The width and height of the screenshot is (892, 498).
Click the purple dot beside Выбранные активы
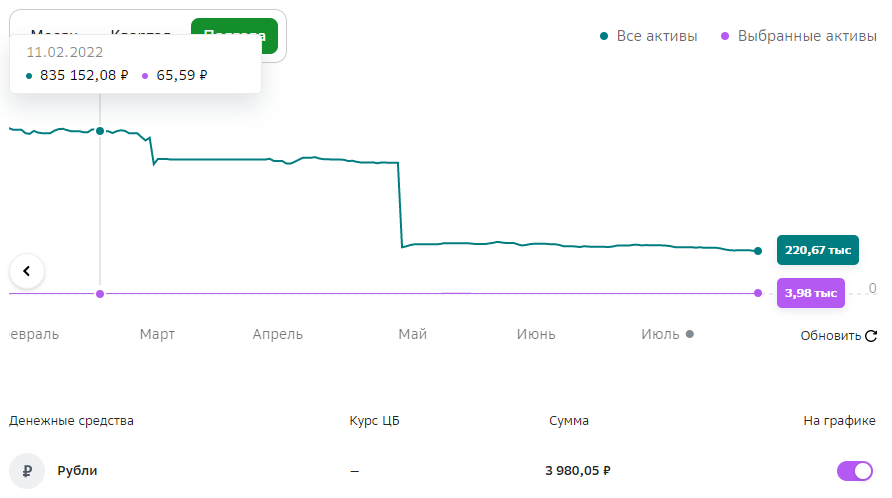pos(725,36)
